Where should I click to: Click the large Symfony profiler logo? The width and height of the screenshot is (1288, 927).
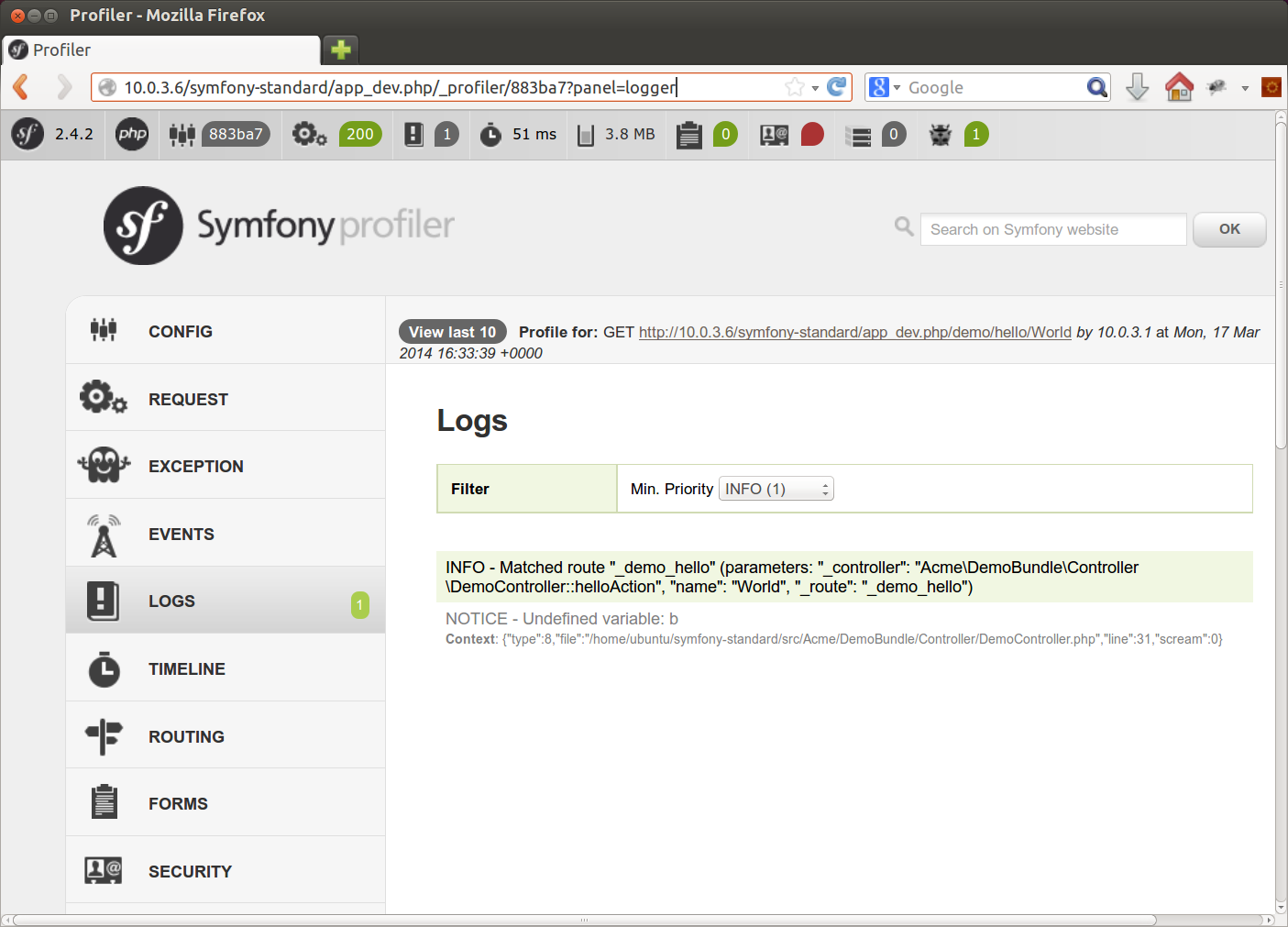tap(279, 226)
